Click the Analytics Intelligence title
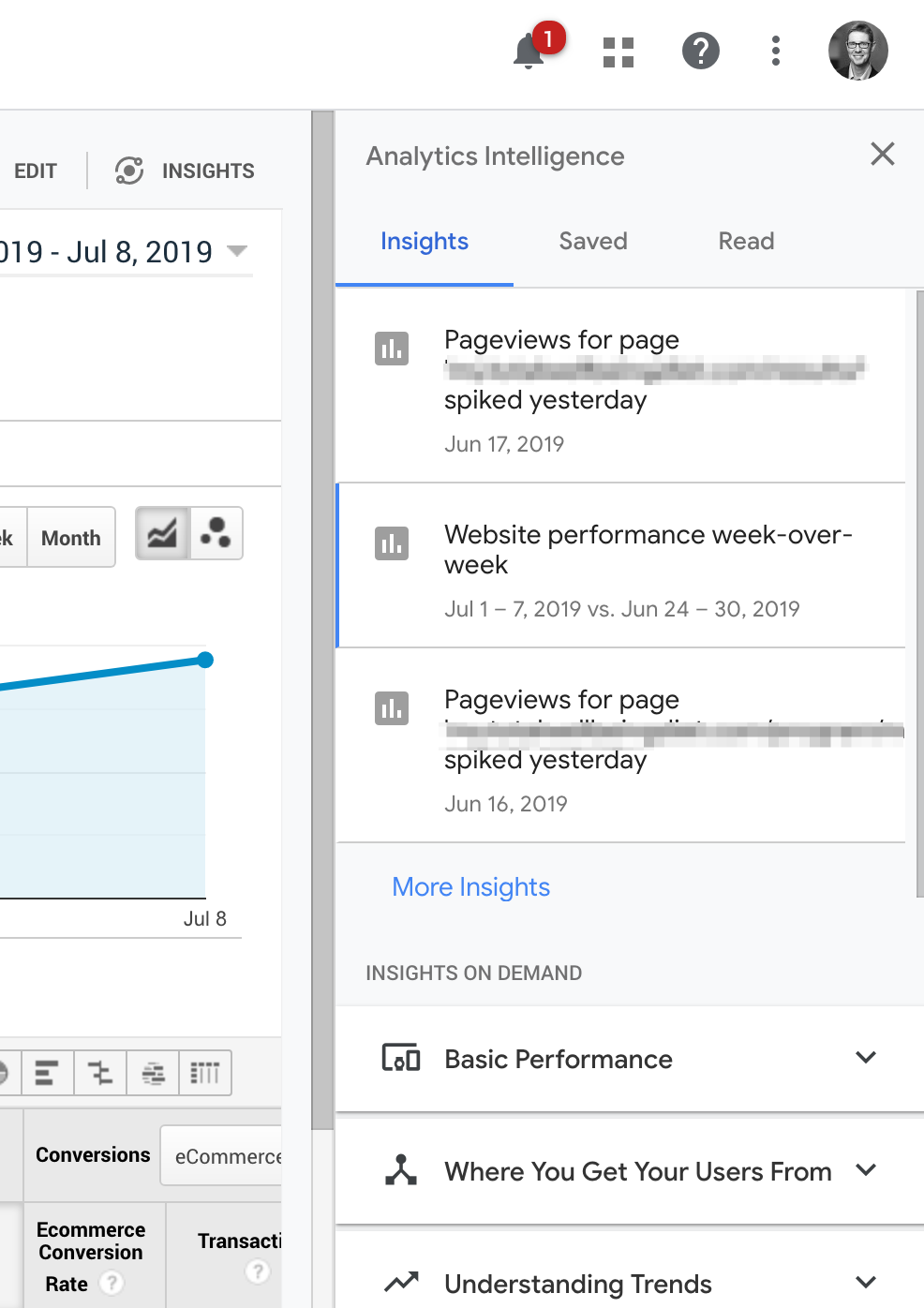Viewport: 924px width, 1308px height. coord(495,156)
